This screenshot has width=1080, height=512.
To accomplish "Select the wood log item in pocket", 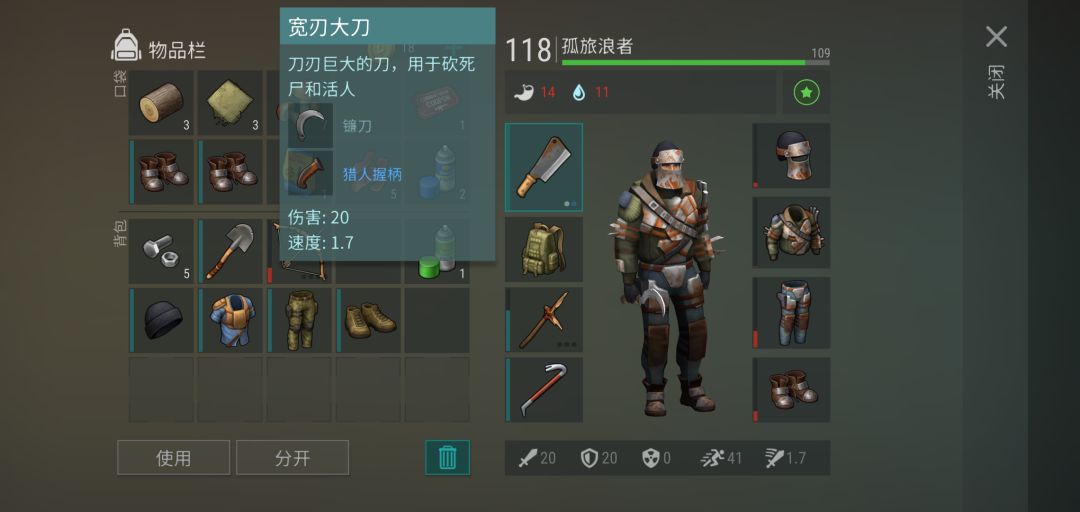I will tap(161, 103).
